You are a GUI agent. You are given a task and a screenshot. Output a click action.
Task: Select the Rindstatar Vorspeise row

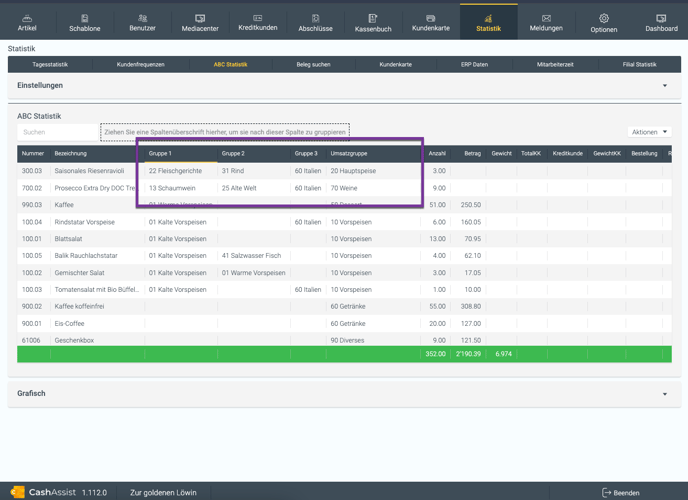[x=344, y=222]
